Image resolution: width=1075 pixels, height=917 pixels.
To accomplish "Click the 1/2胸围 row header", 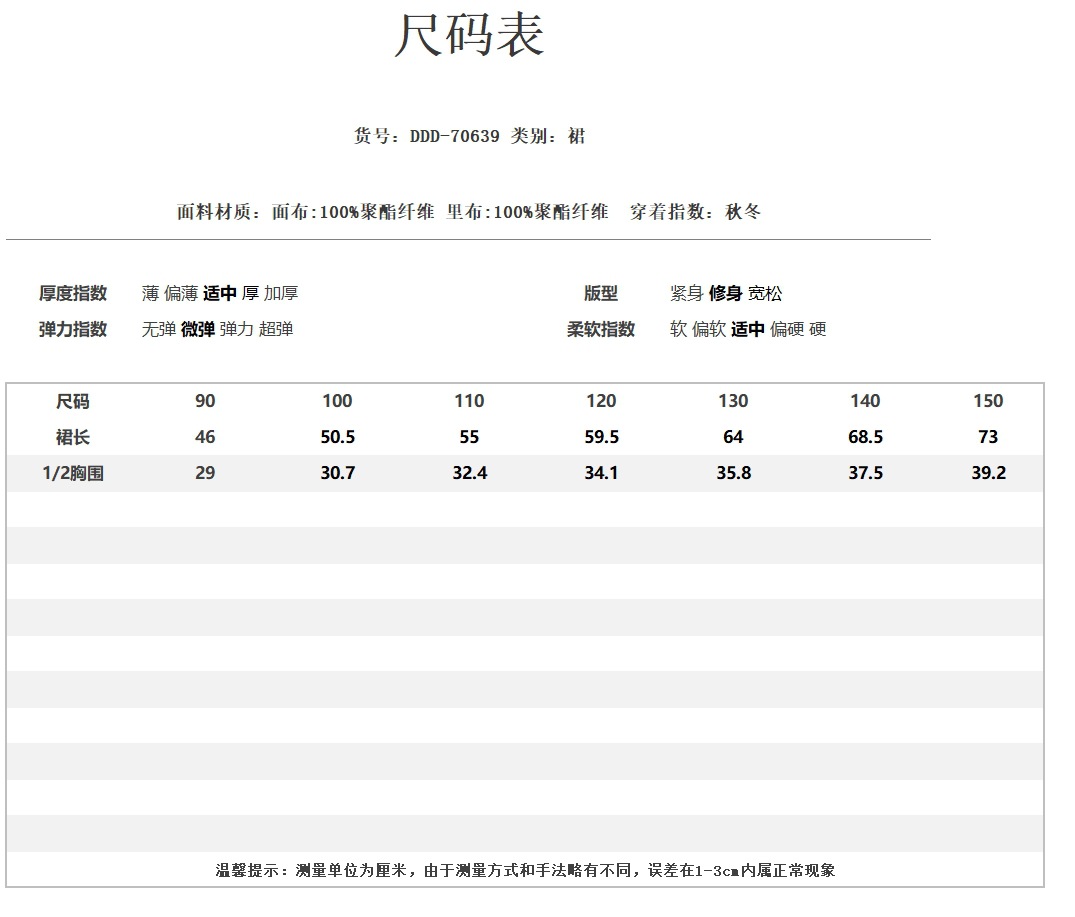I will click(73, 473).
